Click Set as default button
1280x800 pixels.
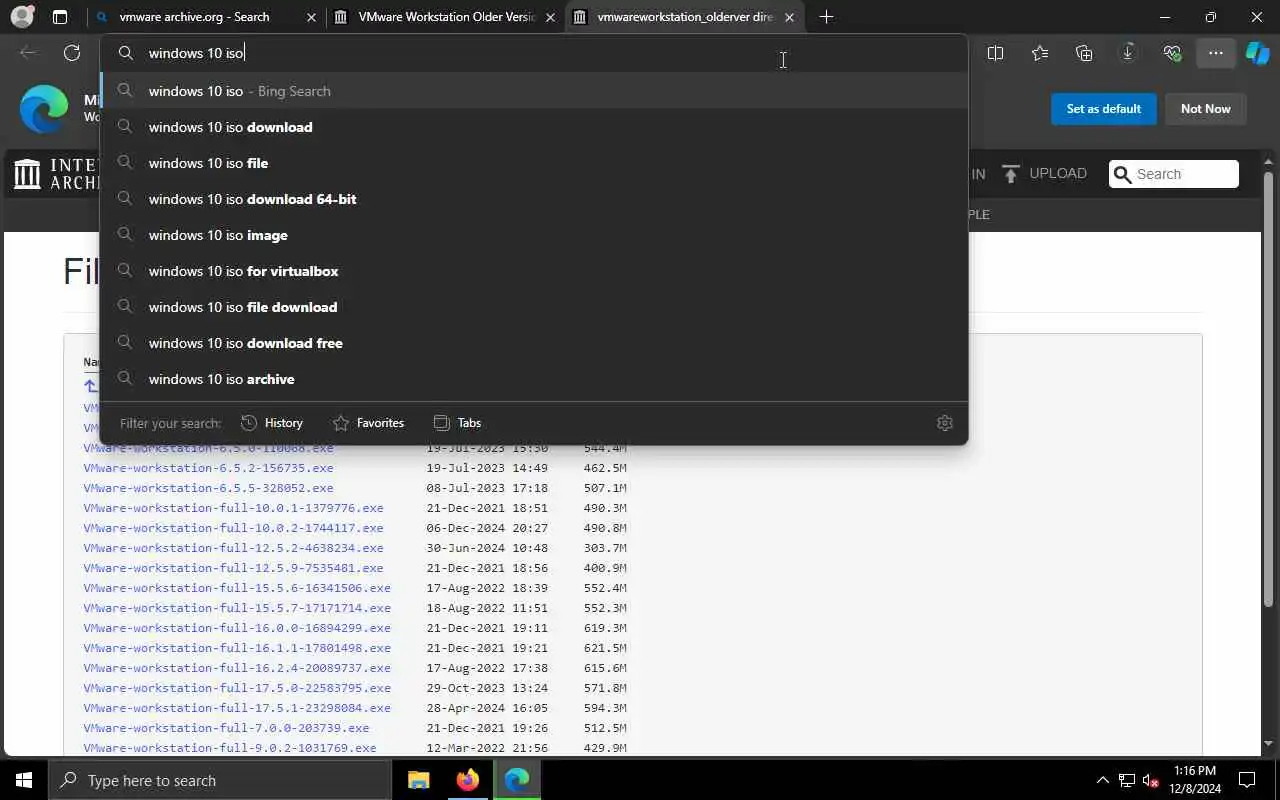pos(1104,109)
